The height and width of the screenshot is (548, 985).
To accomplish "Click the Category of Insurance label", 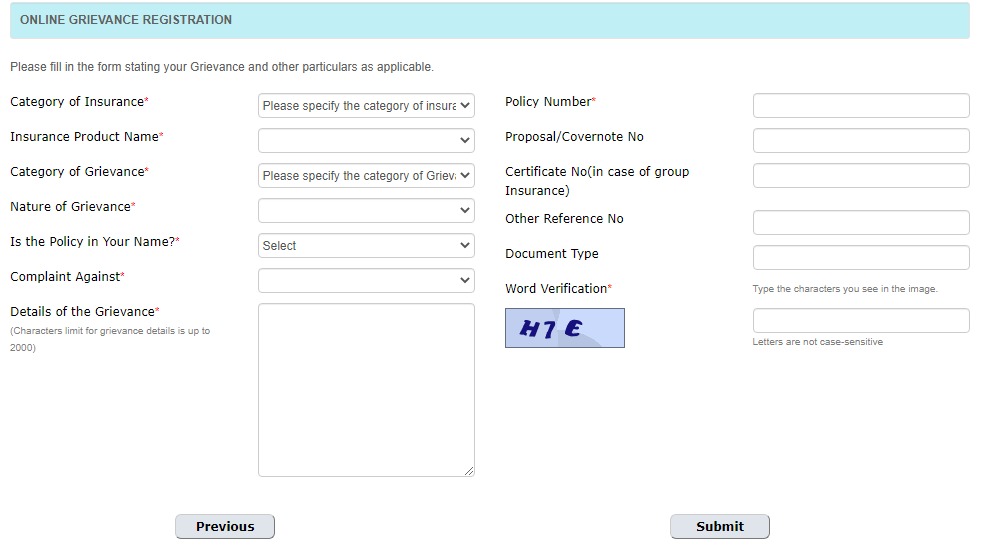I will coord(77,102).
